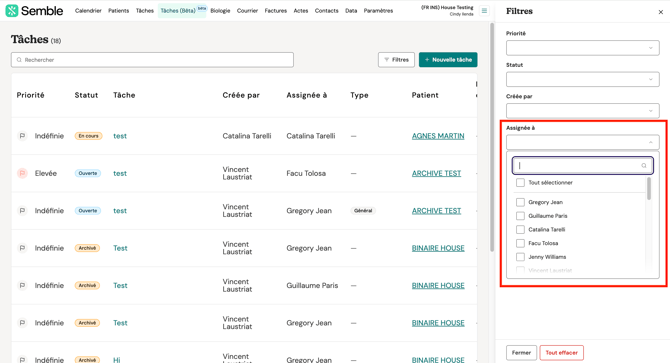Open the 'Hi' task link

(x=117, y=360)
